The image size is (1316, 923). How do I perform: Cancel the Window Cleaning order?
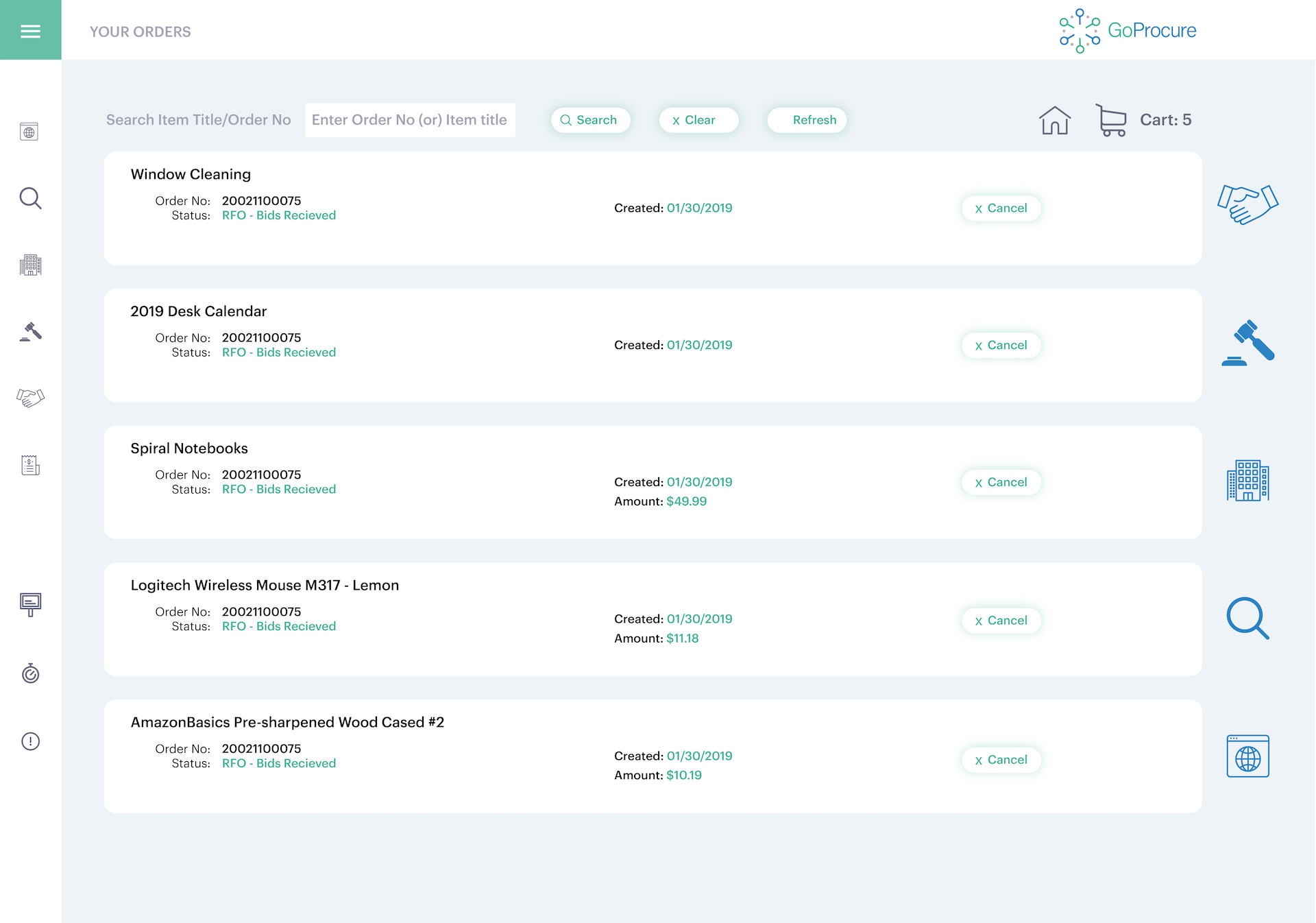[1001, 208]
